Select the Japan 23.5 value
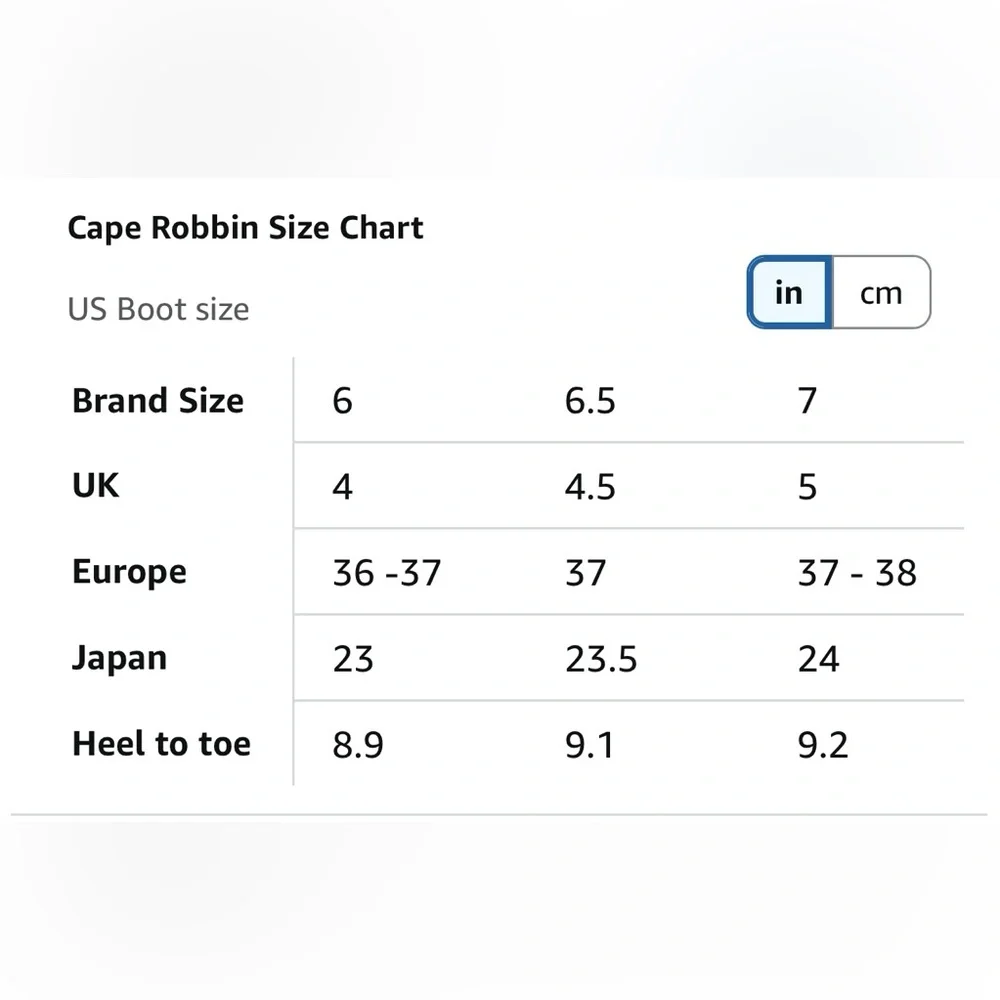This screenshot has width=1000, height=1000. [x=601, y=659]
